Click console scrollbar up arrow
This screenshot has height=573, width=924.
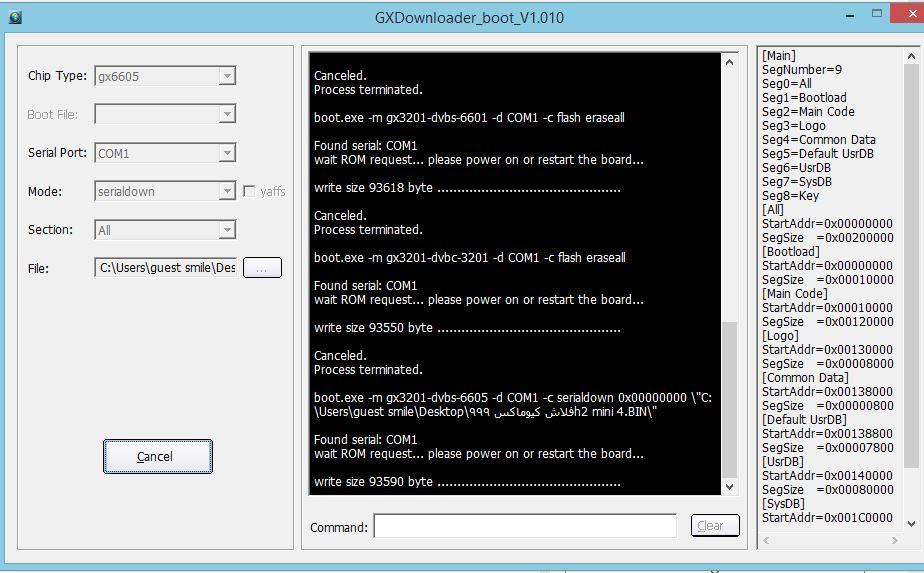coord(730,62)
